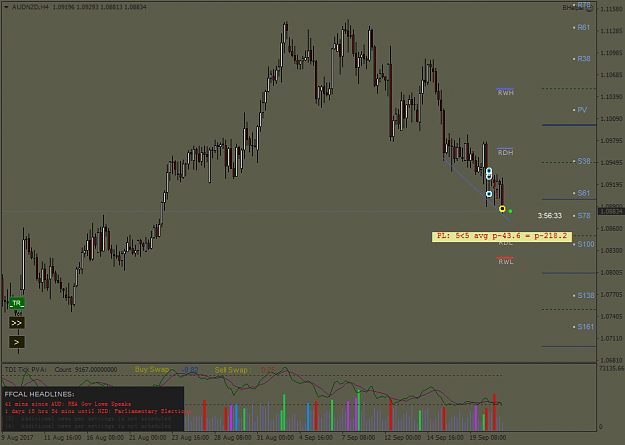This screenshot has width=625, height=445.
Task: Select the S38 support level label
Action: pyautogui.click(x=584, y=161)
